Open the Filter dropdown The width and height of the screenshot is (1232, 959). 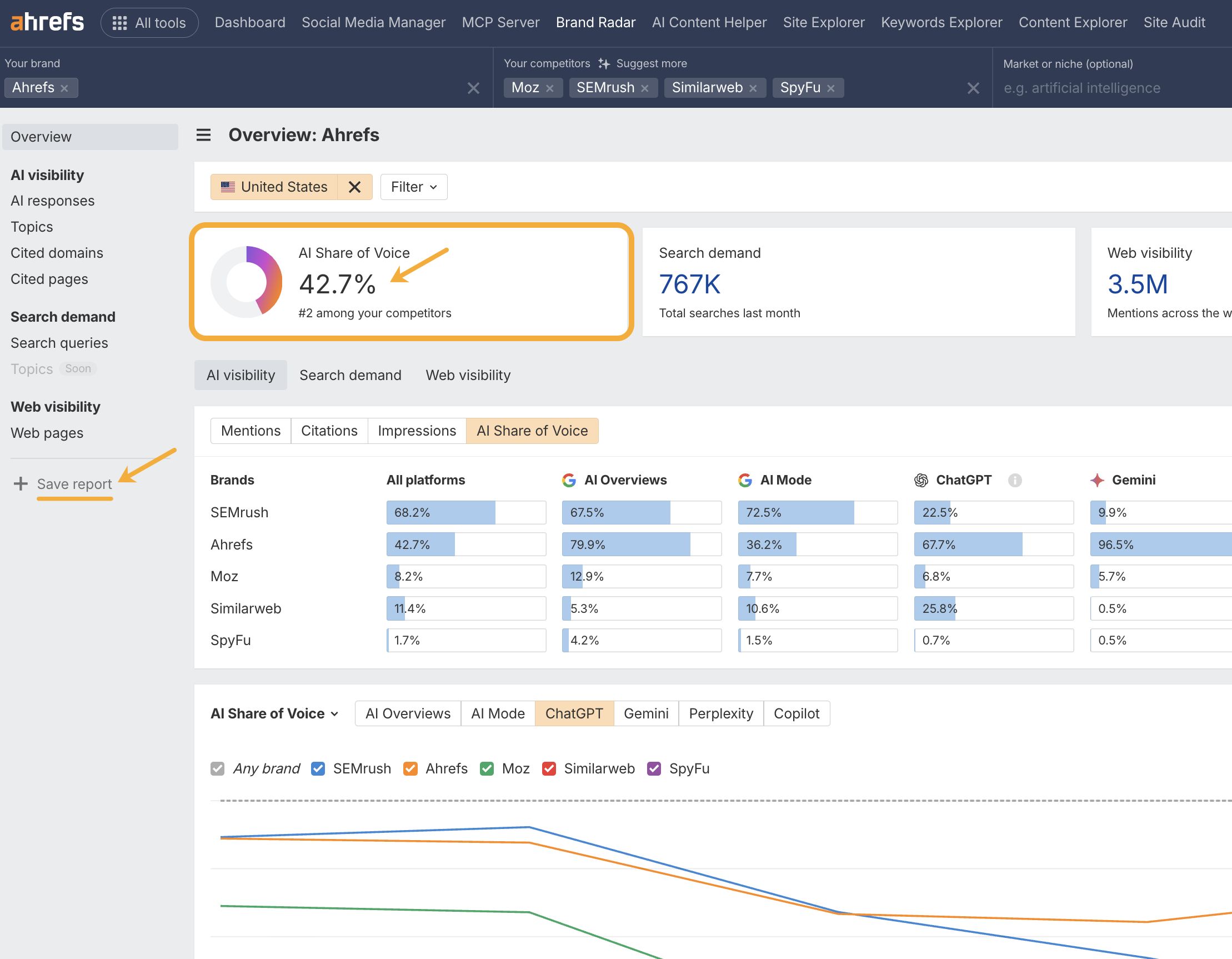[x=413, y=187]
